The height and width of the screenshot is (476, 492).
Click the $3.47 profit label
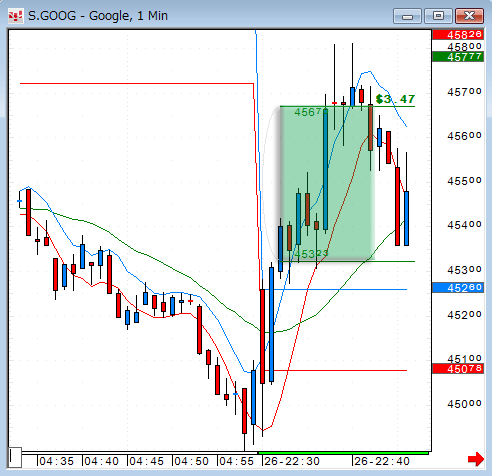point(395,99)
